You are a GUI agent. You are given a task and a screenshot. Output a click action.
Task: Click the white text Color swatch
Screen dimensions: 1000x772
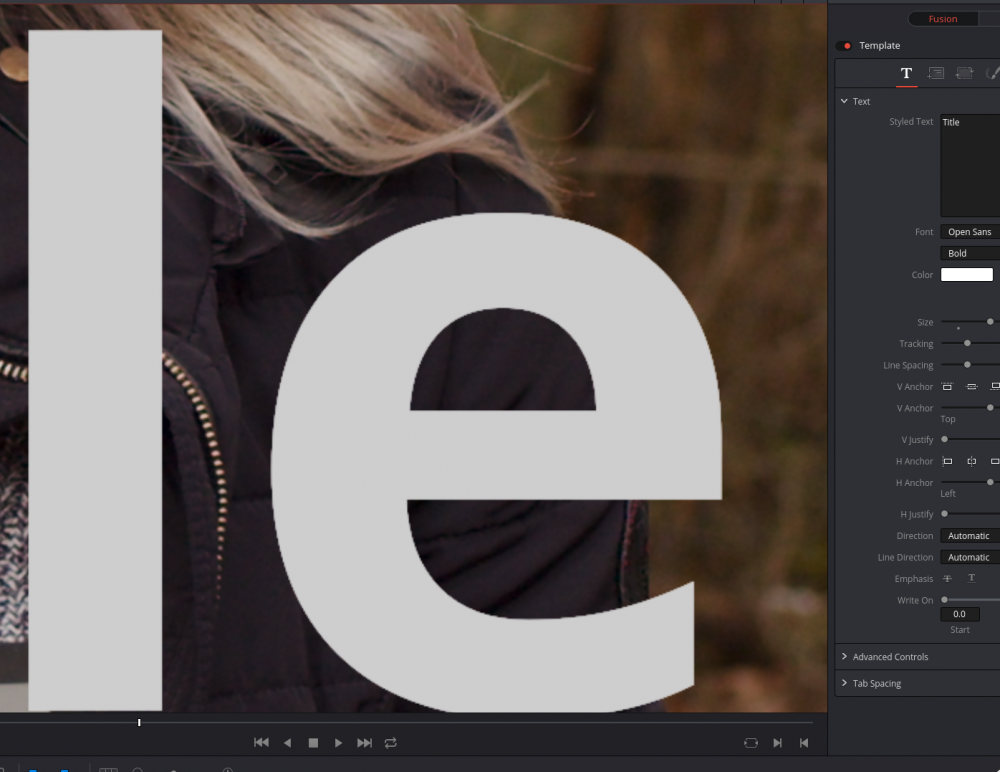(x=966, y=275)
